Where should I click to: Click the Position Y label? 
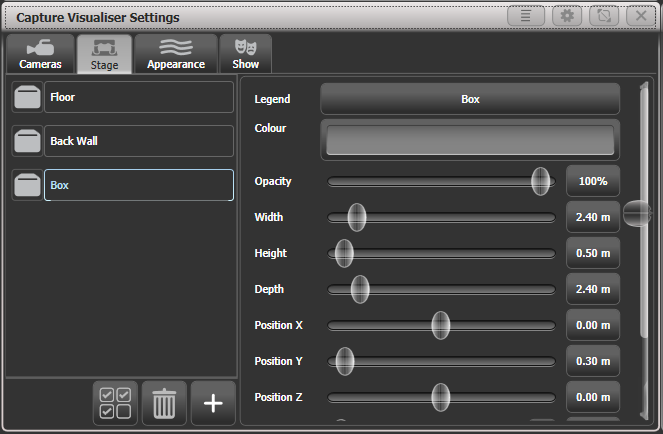pyautogui.click(x=278, y=361)
